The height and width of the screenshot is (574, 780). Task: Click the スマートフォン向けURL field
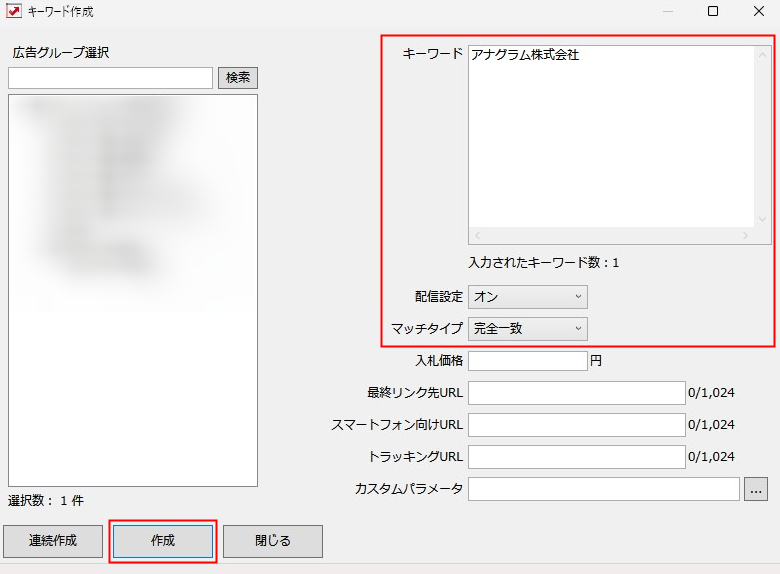pos(576,425)
